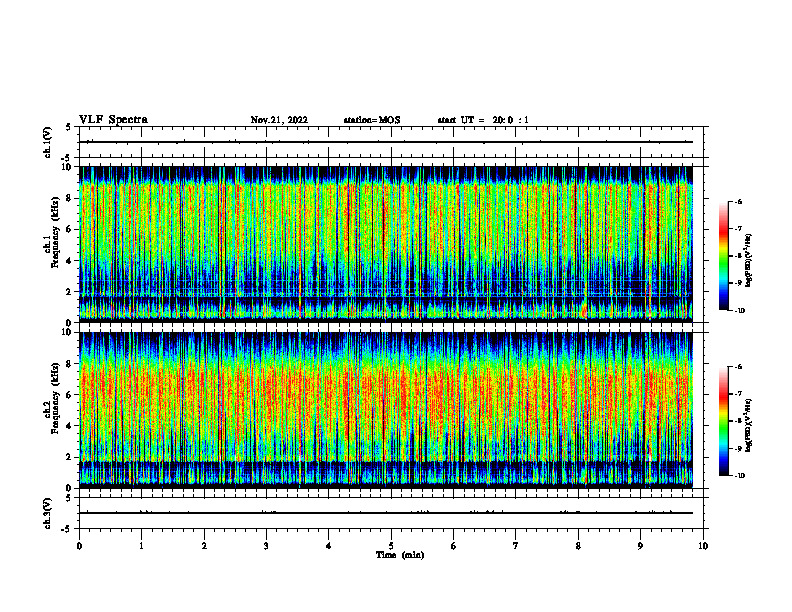Screen dimensions: 792x612
Task: Click the ch.3(V) waveform trace
Action: click(386, 513)
